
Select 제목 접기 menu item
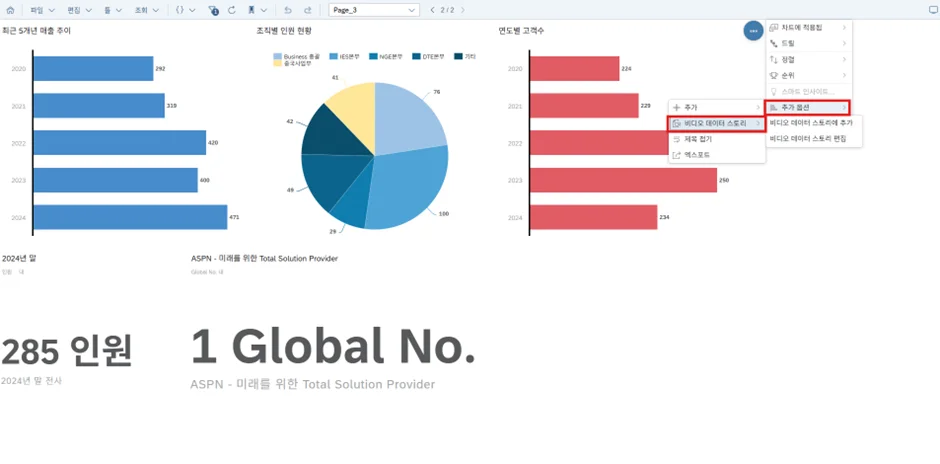point(717,139)
